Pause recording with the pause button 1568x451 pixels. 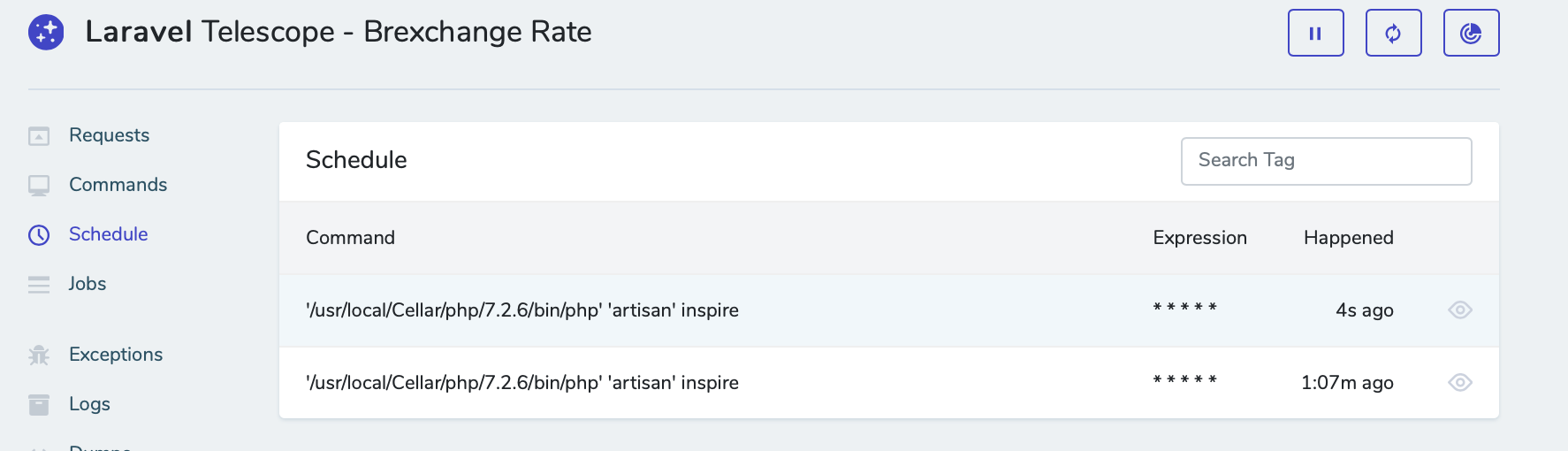[1315, 34]
